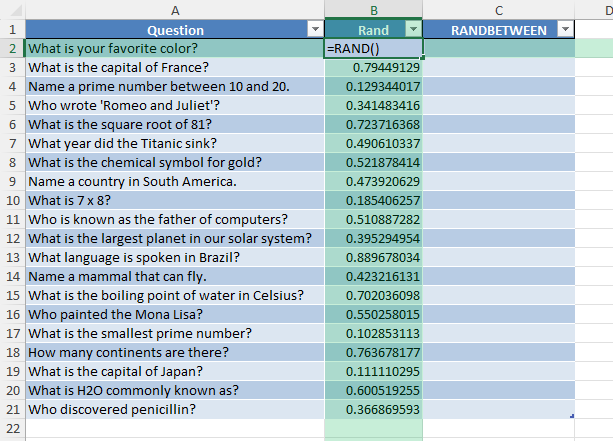Click the value 0.490610337
This screenshot has width=613, height=441.
(x=383, y=143)
